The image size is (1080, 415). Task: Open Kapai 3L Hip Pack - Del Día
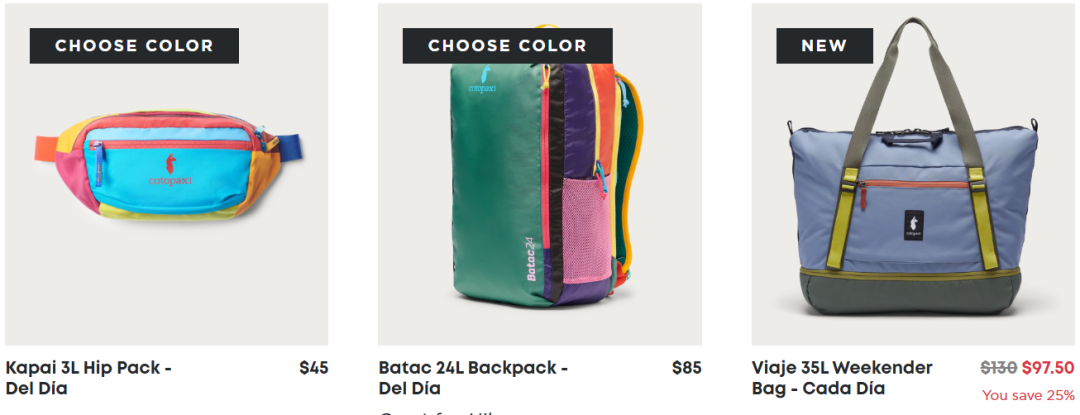click(88, 378)
